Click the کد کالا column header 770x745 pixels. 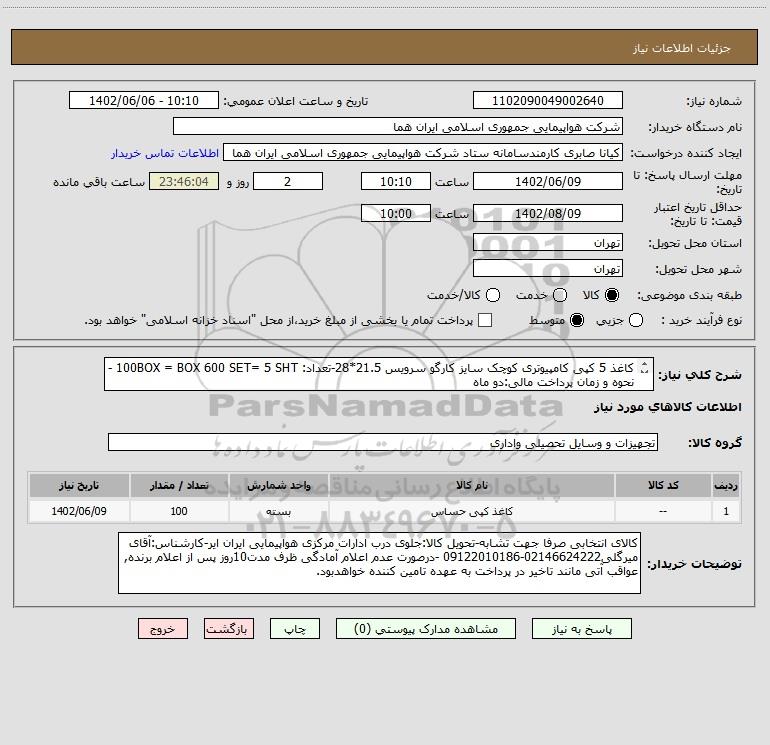(663, 486)
